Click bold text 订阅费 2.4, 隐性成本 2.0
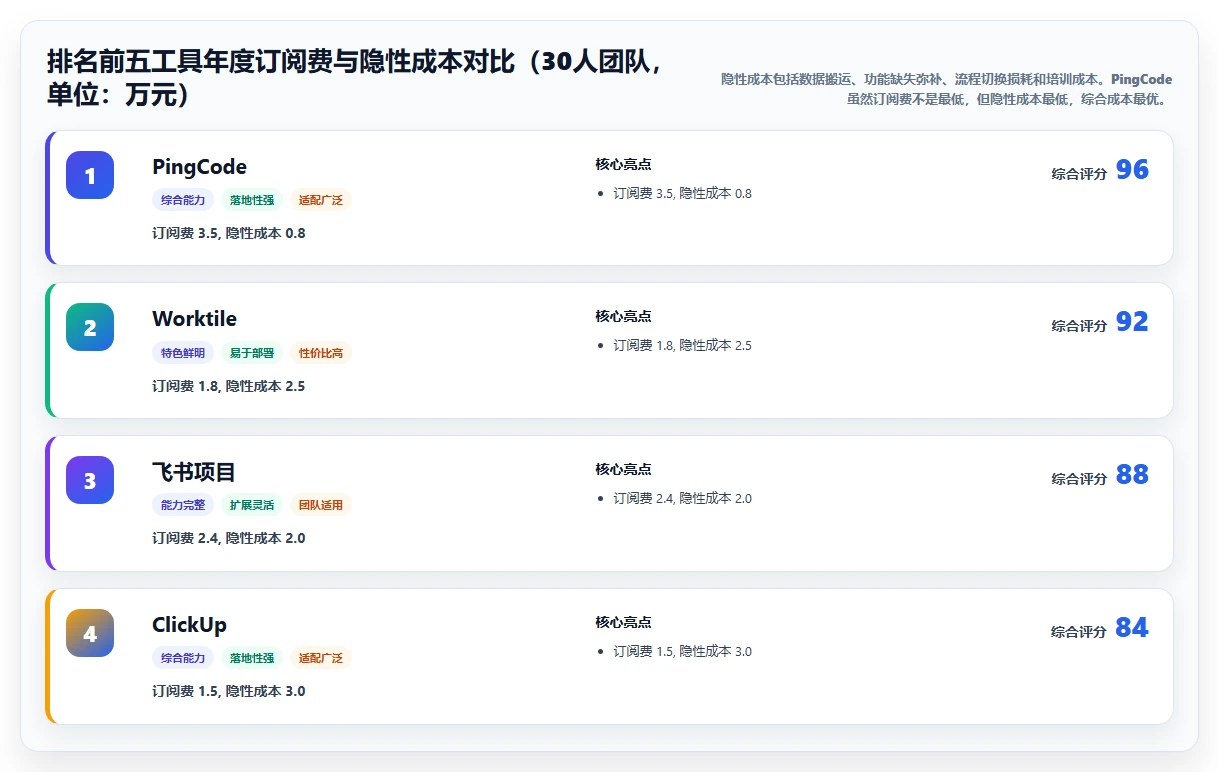1219x772 pixels. click(229, 538)
